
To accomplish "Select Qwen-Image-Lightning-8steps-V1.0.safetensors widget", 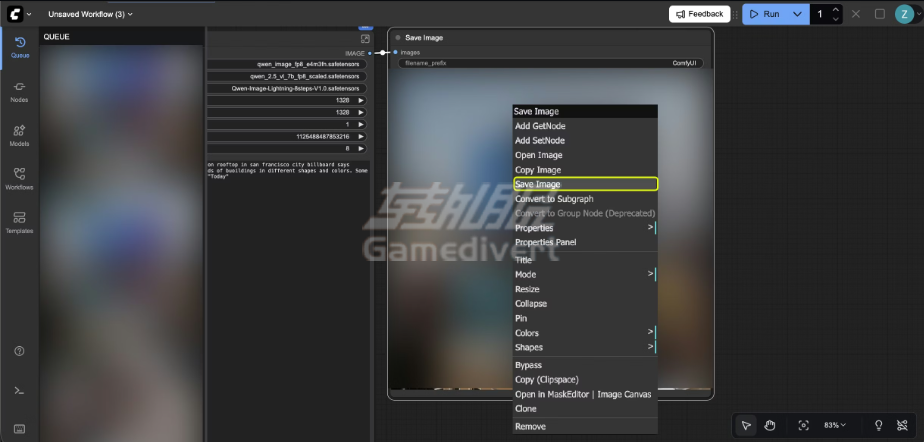I will pyautogui.click(x=287, y=88).
